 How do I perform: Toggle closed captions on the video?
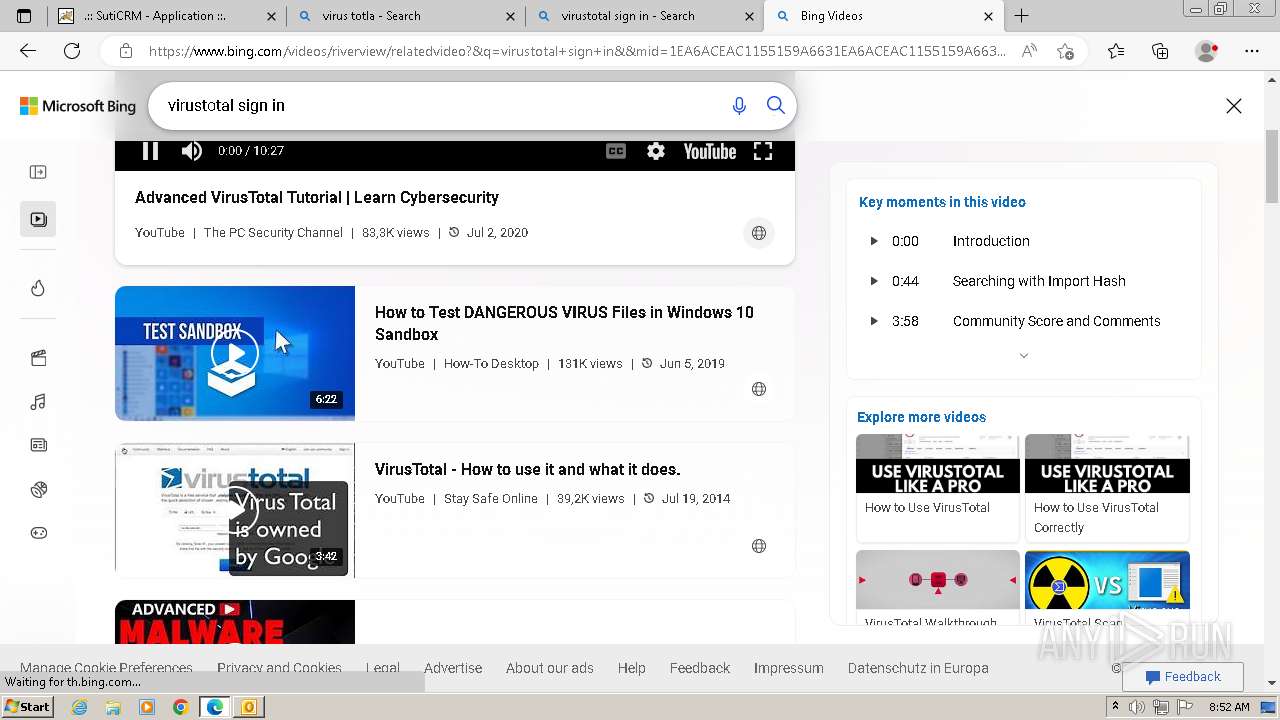click(x=616, y=151)
